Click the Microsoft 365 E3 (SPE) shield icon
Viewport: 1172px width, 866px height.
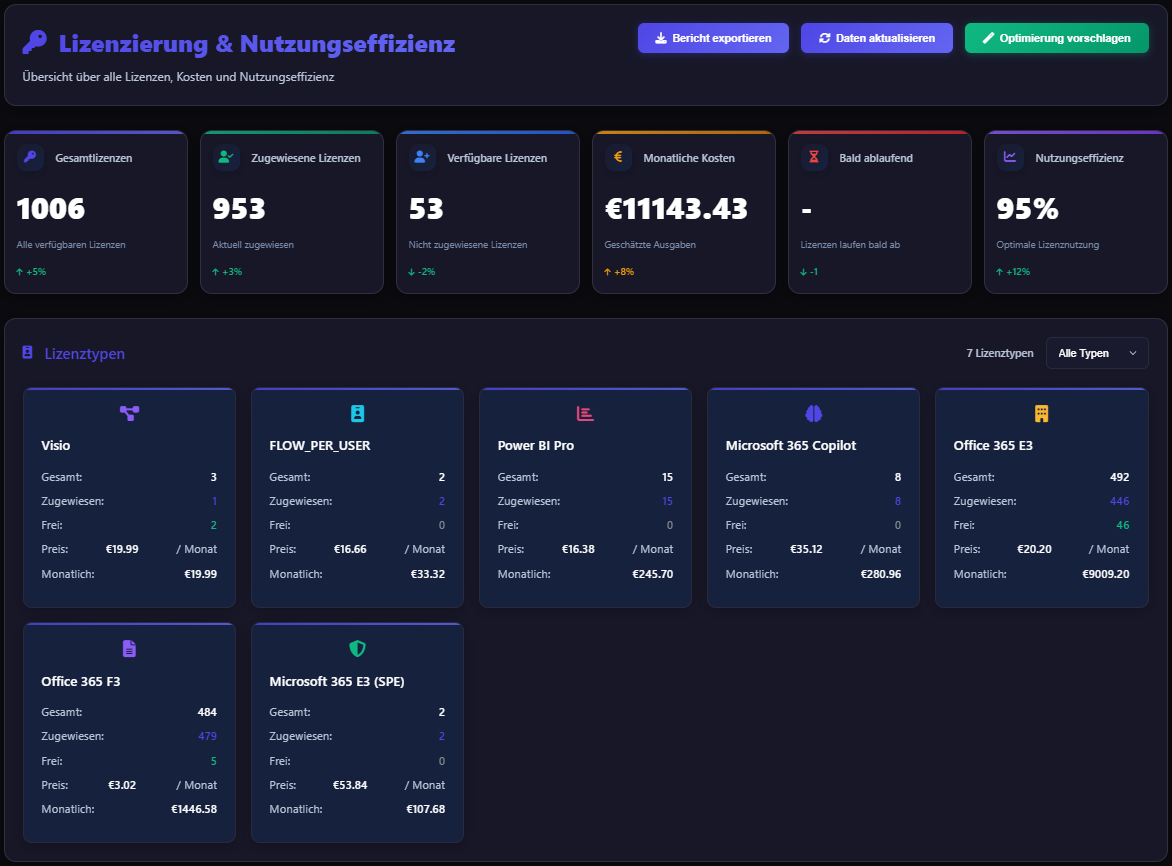tap(357, 649)
